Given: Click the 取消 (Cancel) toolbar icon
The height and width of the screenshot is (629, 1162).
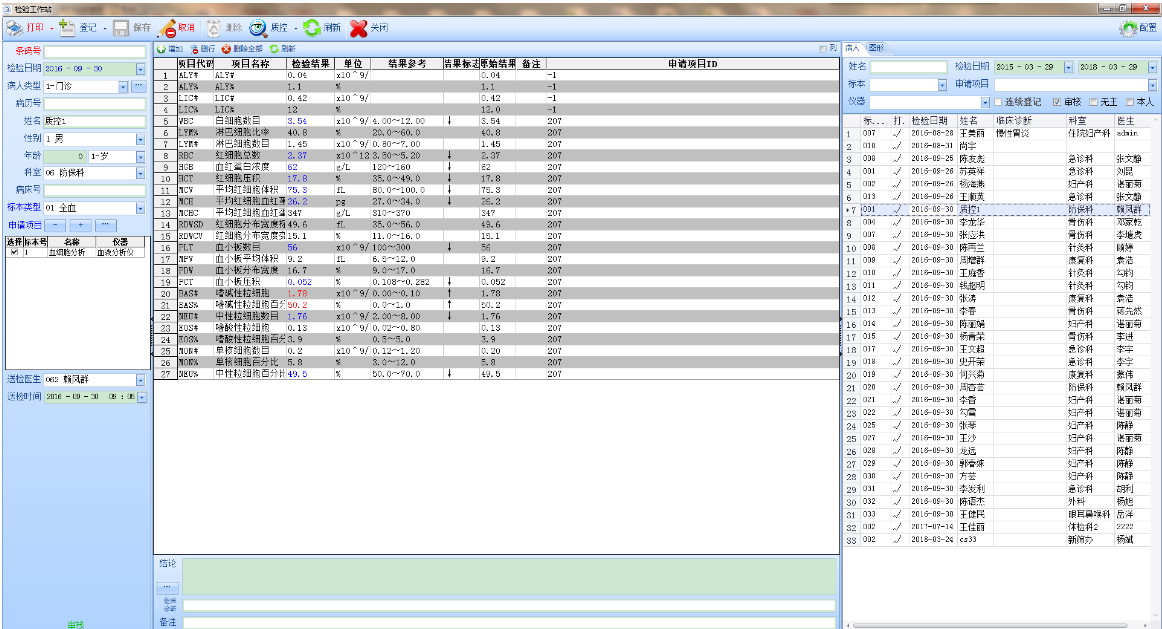Looking at the screenshot, I should click(x=170, y=29).
